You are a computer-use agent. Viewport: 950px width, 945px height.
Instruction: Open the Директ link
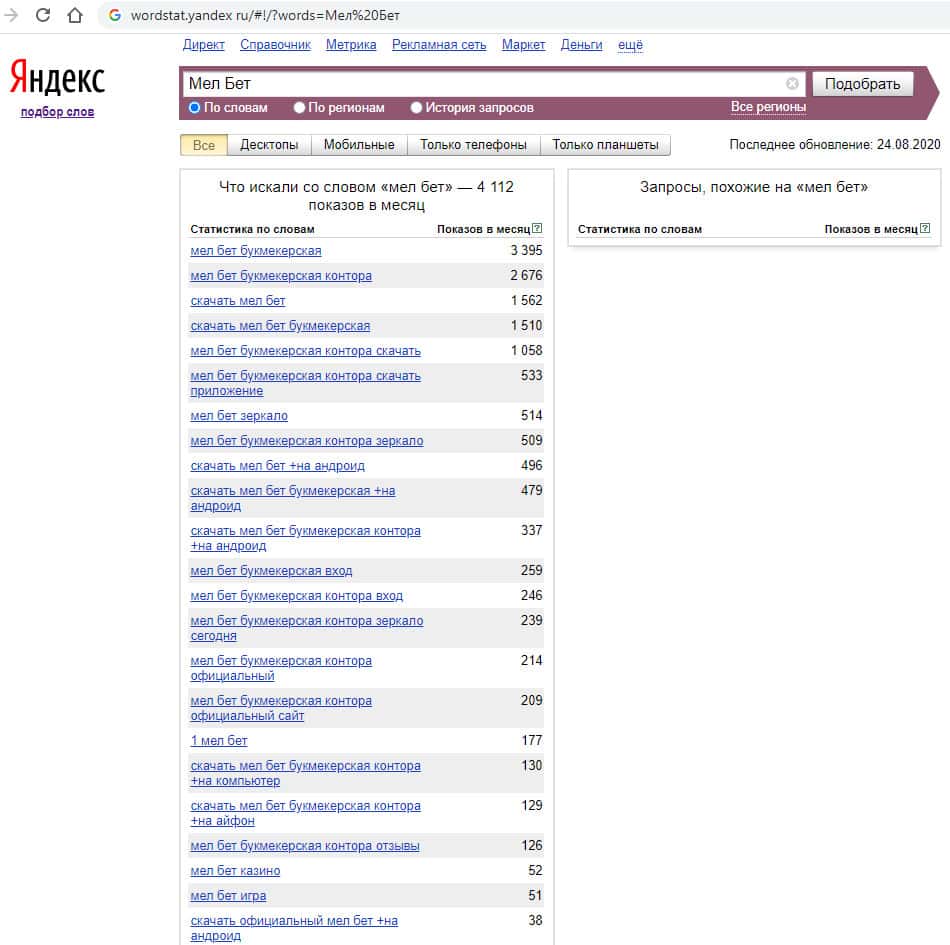pos(204,45)
